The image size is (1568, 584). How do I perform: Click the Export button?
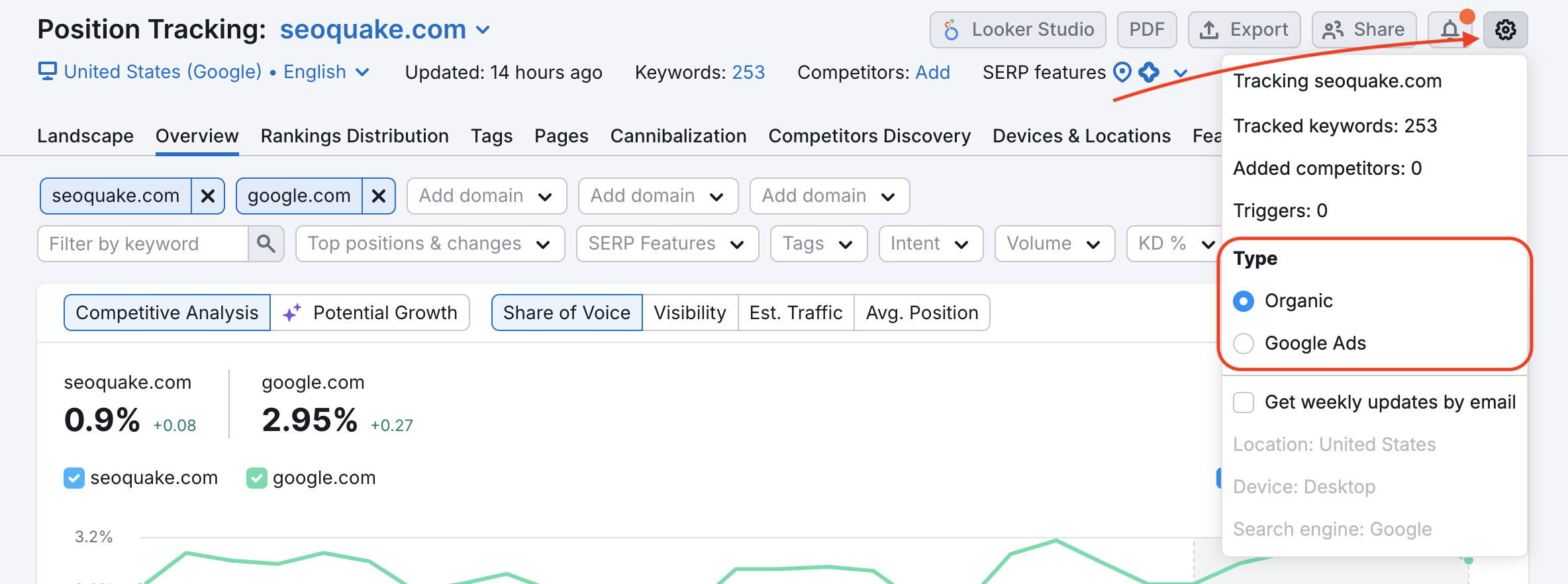[1244, 30]
